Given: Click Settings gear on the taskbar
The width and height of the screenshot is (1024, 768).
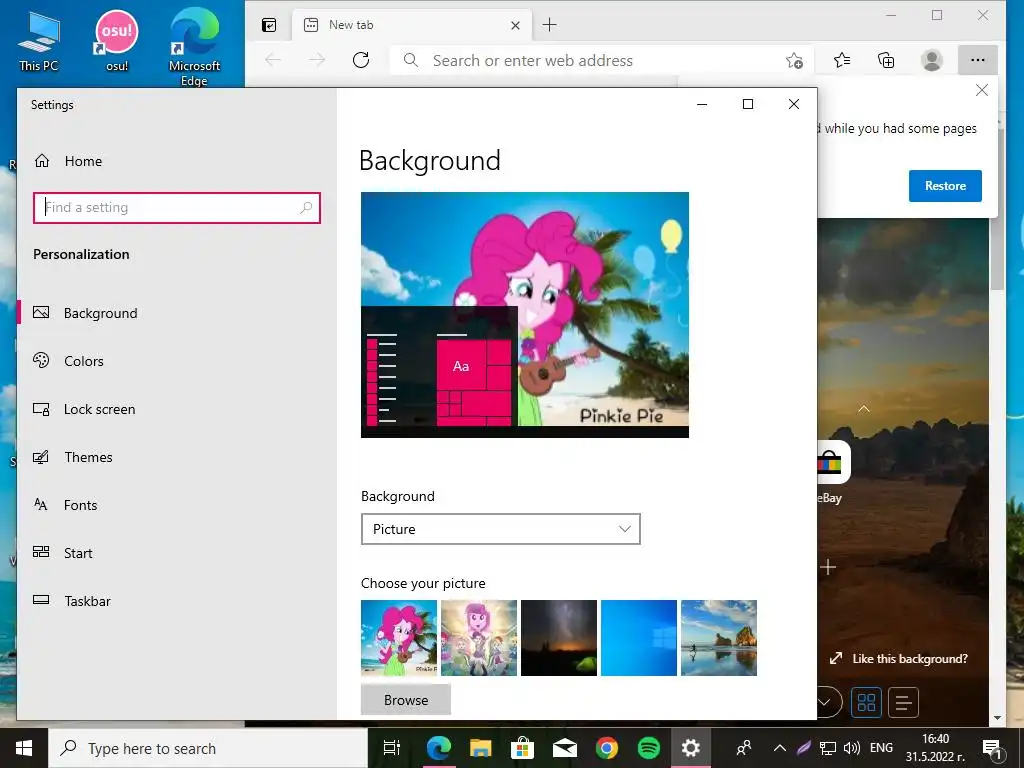Looking at the screenshot, I should tap(690, 748).
